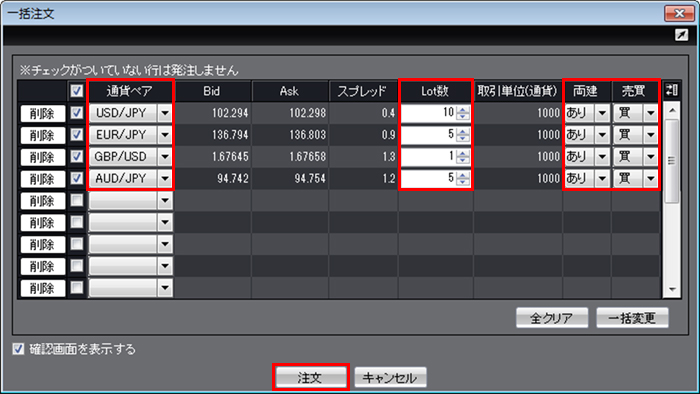Open 両建 dropdown in USD/JPY row

pos(602,113)
